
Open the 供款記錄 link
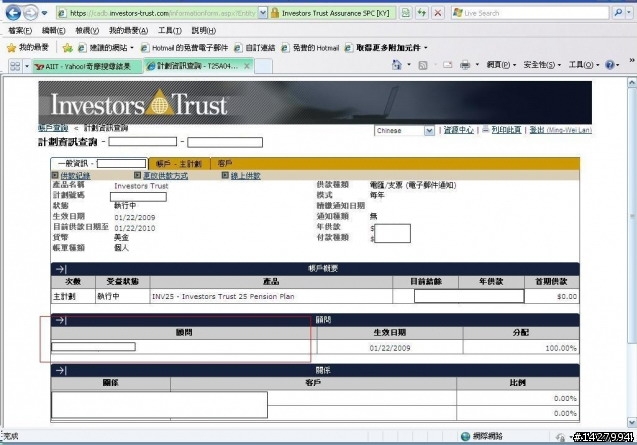coord(75,176)
